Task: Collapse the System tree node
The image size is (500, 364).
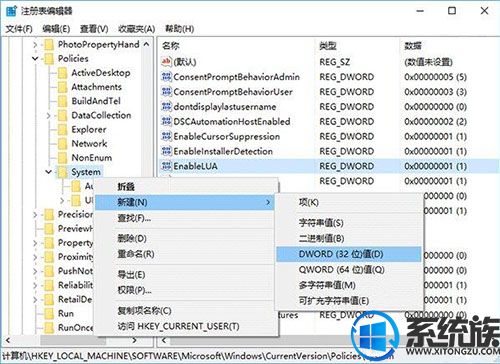Action: coord(49,172)
